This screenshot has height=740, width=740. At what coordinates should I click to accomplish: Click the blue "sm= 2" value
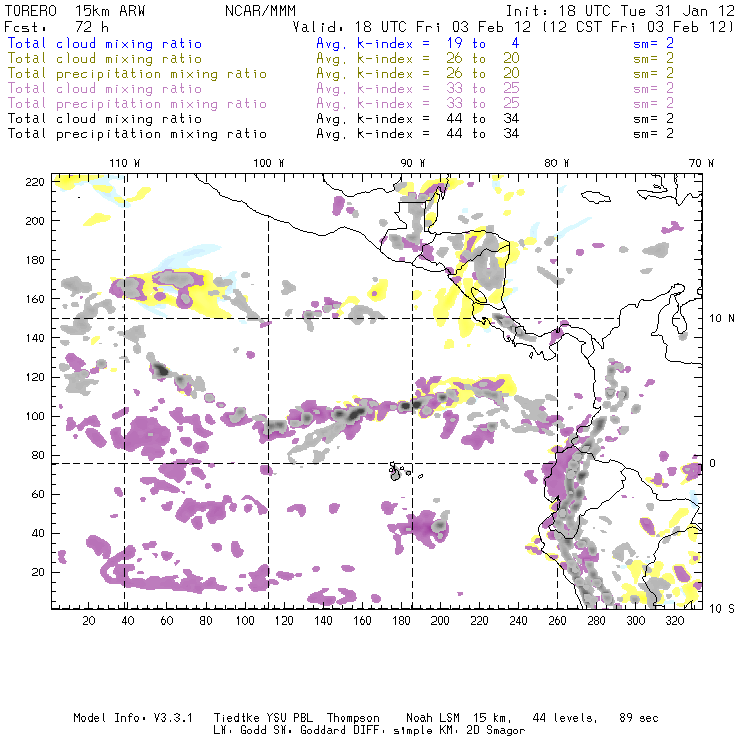click(653, 43)
